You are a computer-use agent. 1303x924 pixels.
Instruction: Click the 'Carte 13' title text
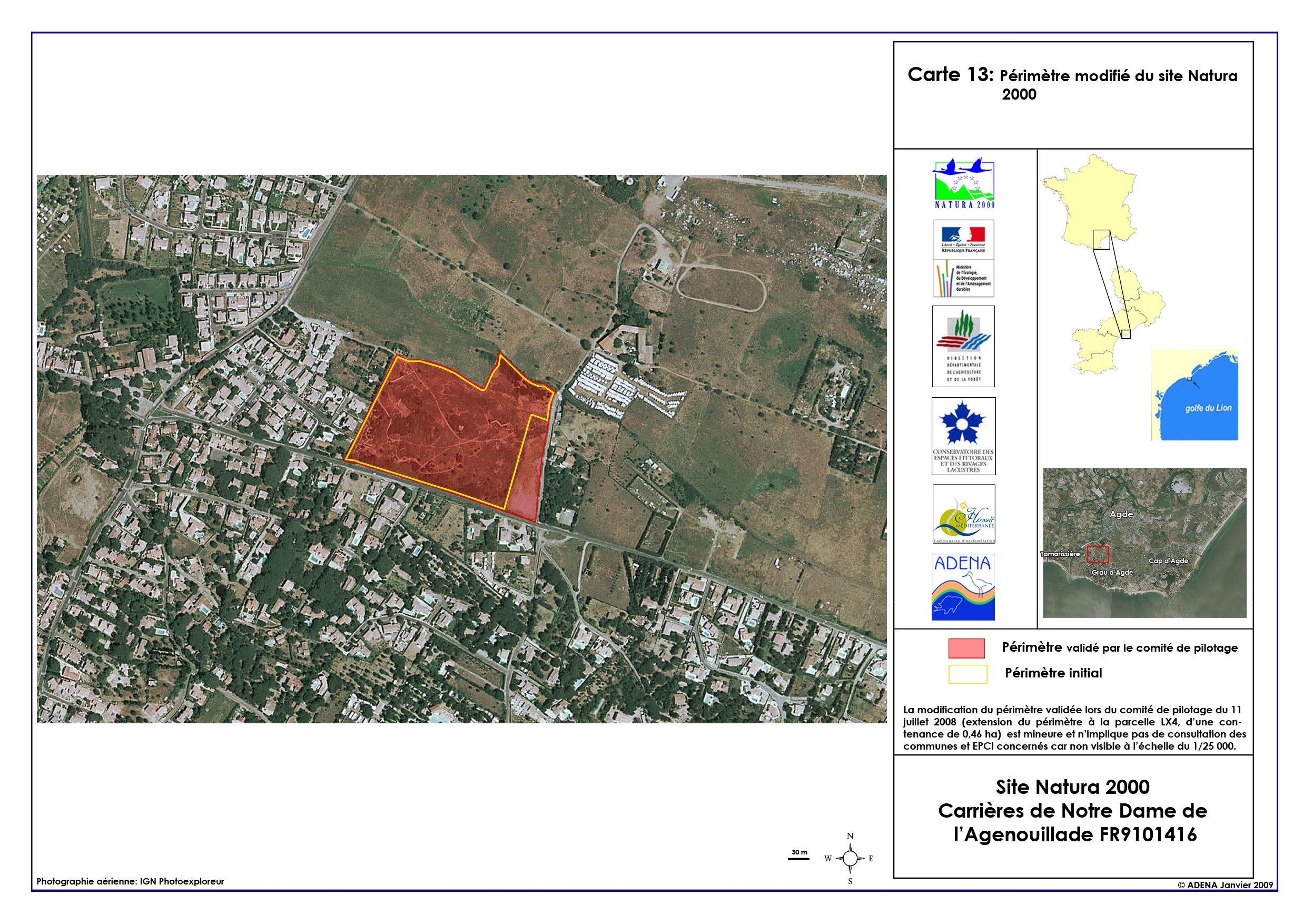click(950, 74)
